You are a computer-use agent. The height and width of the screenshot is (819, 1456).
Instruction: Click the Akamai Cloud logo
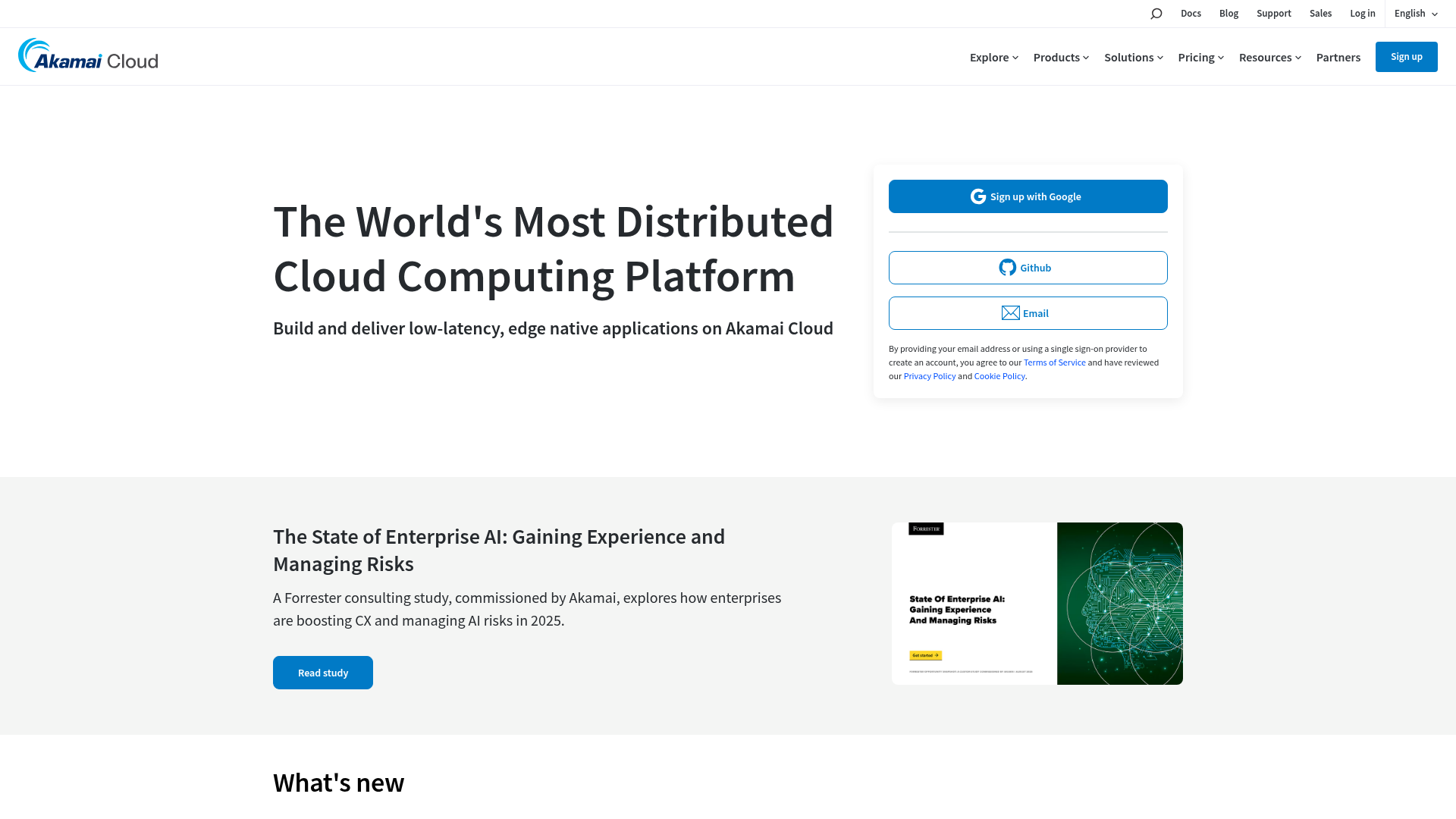click(87, 56)
